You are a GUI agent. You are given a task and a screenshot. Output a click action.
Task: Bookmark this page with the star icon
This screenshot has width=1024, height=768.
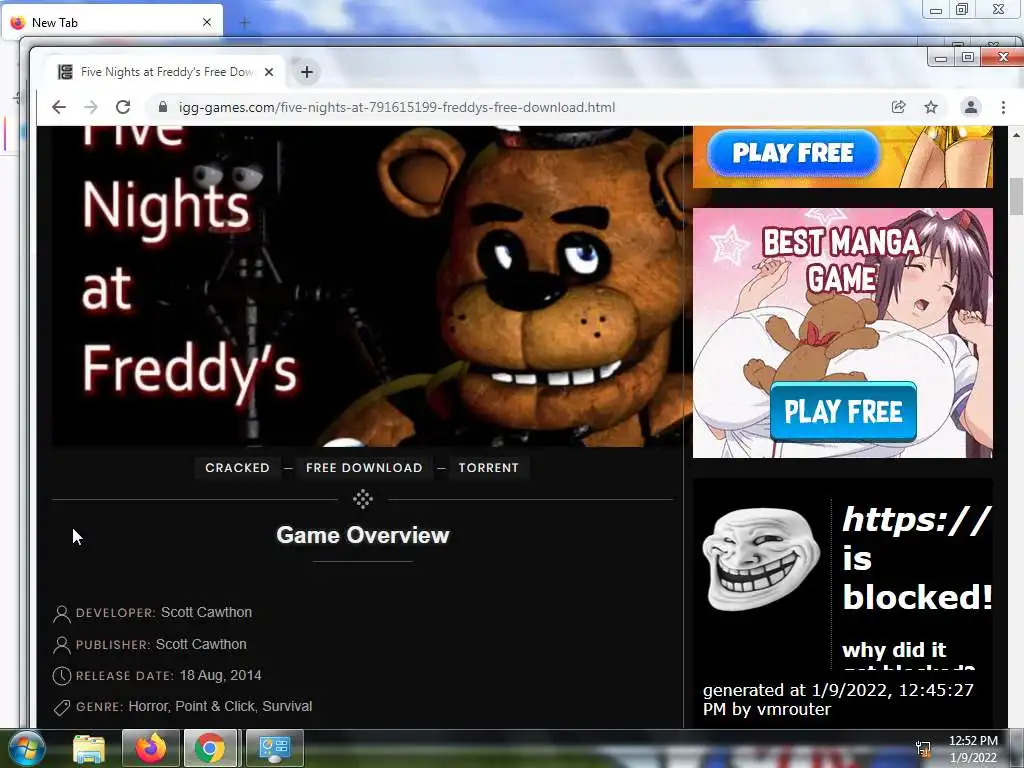click(931, 107)
